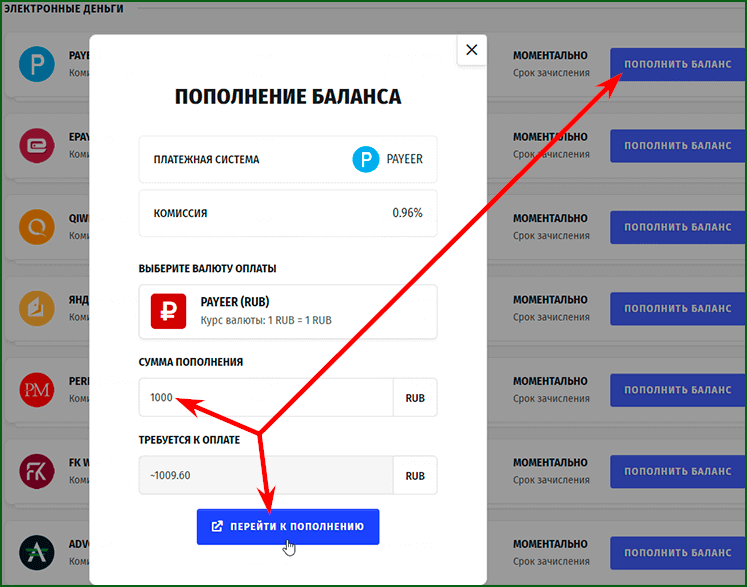Select the PAYEER (RUB) currency option
The height and width of the screenshot is (587, 747).
tap(288, 312)
